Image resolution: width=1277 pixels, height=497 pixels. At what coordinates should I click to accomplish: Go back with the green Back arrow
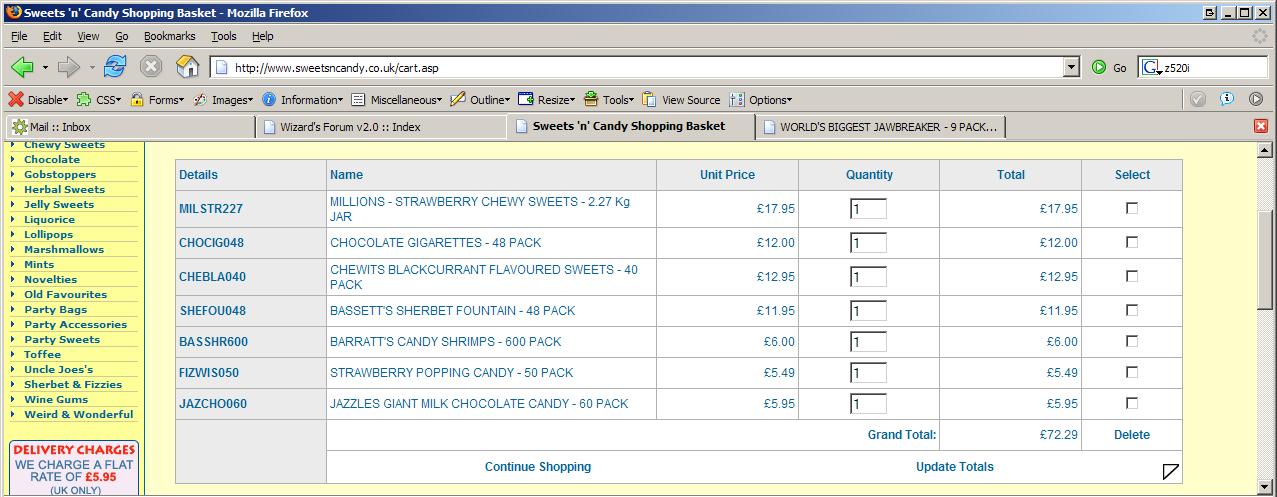point(22,67)
